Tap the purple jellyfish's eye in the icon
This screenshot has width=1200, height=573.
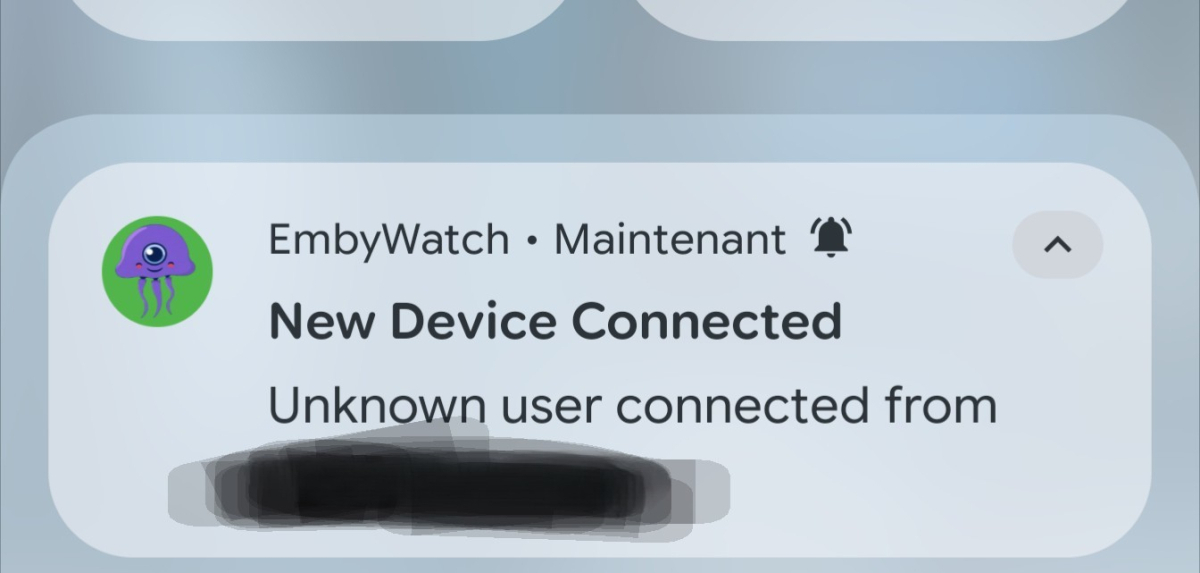(152, 256)
